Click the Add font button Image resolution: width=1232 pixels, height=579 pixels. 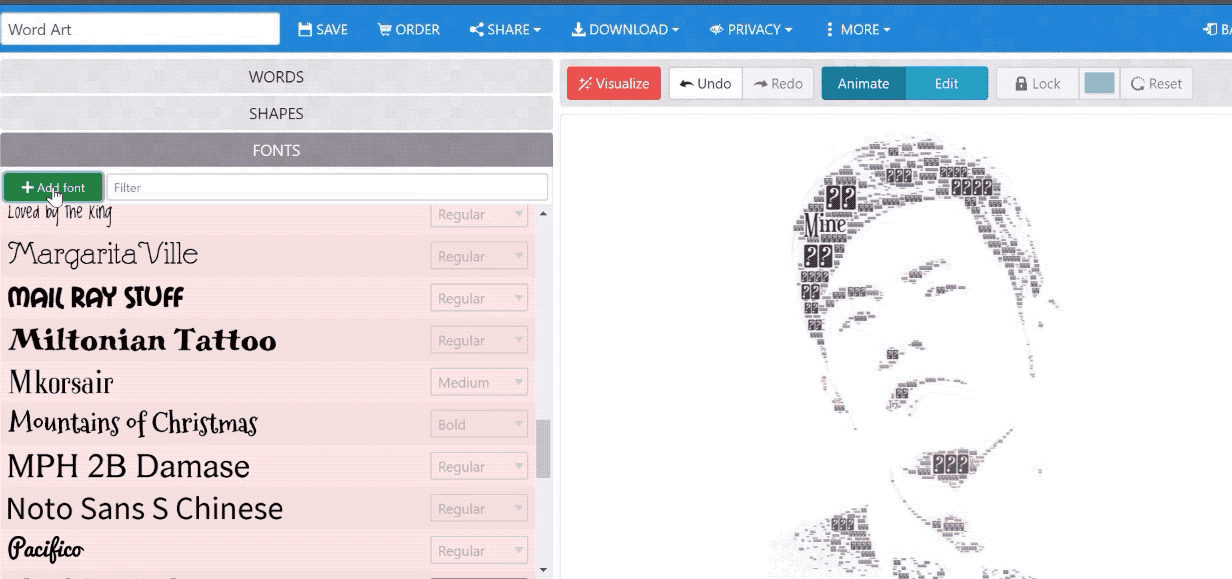point(53,187)
